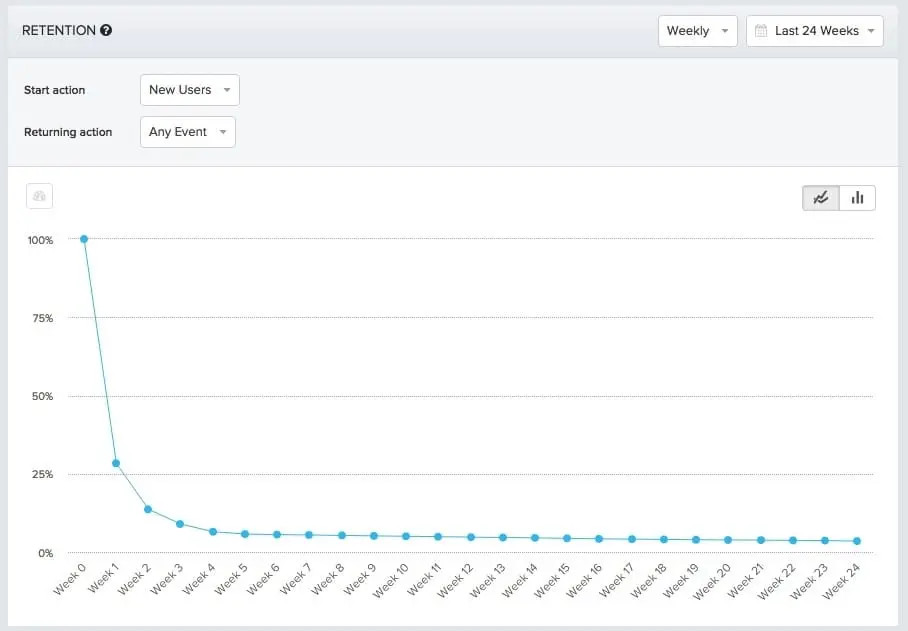Viewport: 908px width, 631px height.
Task: Click the Retention help question mark icon
Action: pos(106,30)
